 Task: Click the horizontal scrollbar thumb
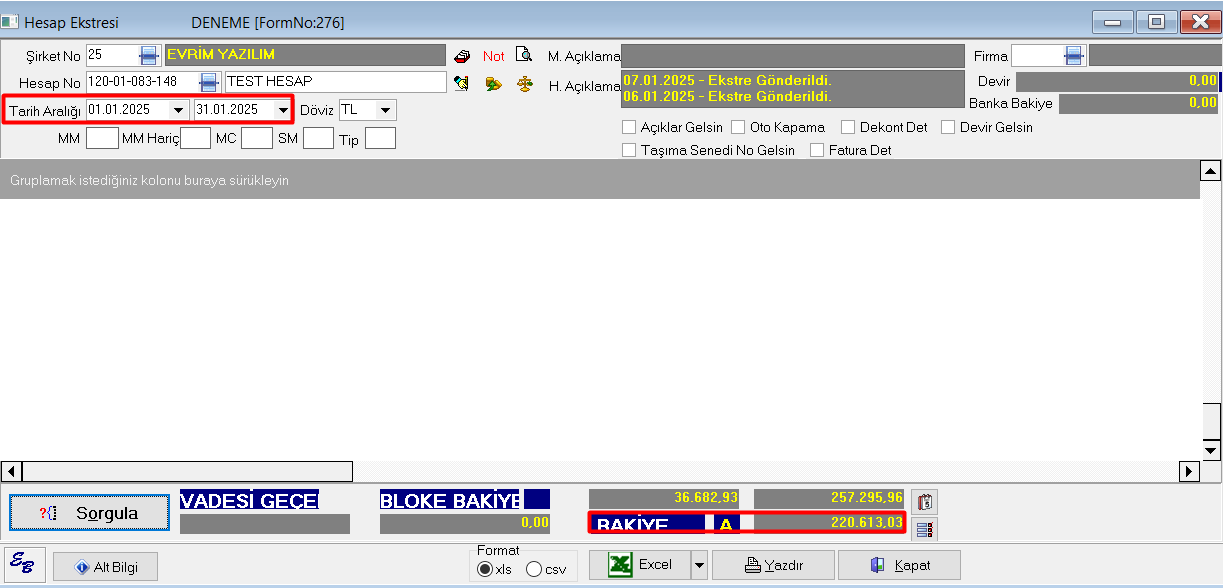click(187, 470)
